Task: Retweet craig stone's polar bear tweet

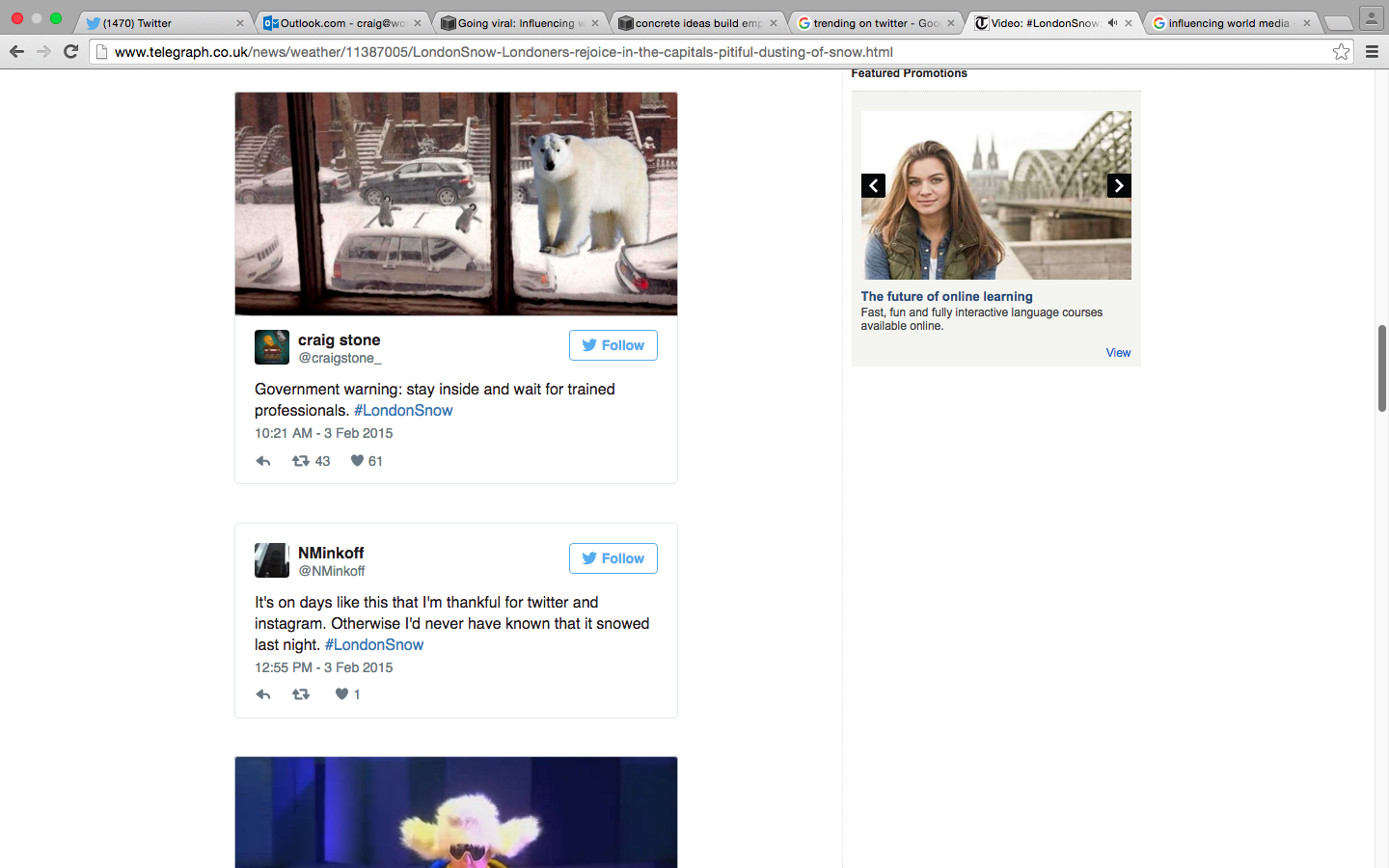Action: 301,461
